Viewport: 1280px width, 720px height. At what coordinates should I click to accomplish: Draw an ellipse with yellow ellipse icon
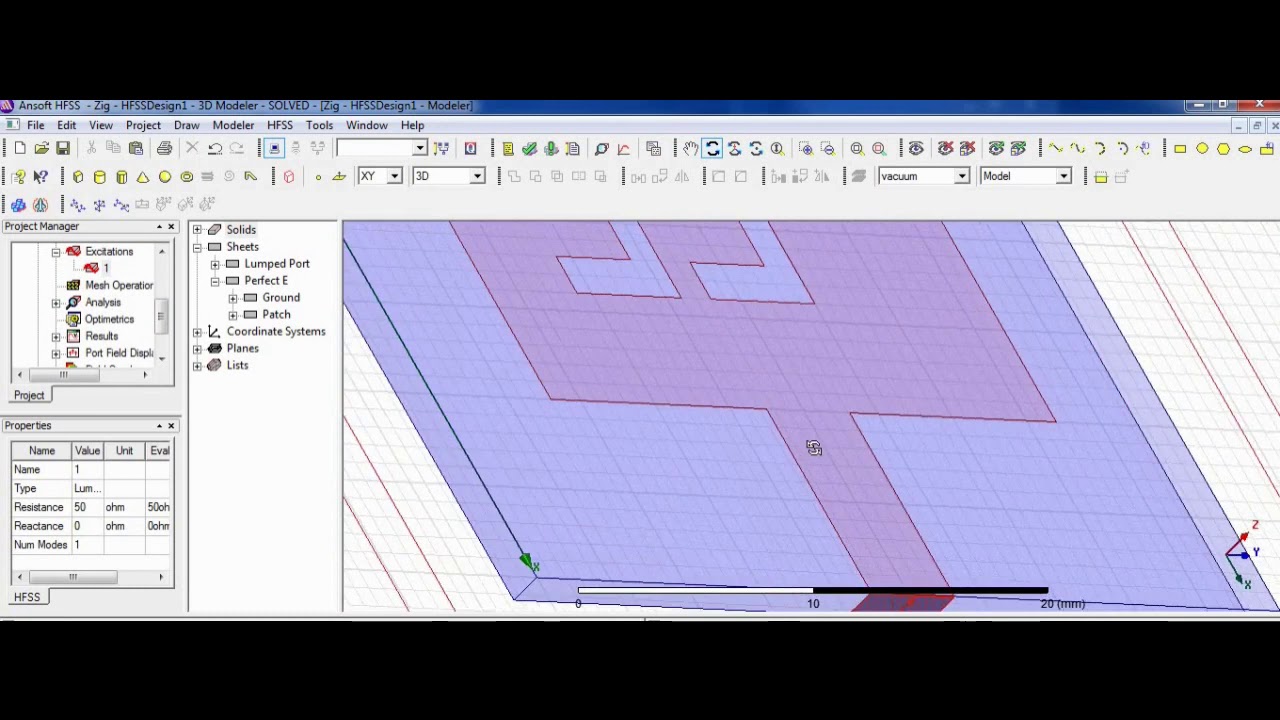(1245, 148)
